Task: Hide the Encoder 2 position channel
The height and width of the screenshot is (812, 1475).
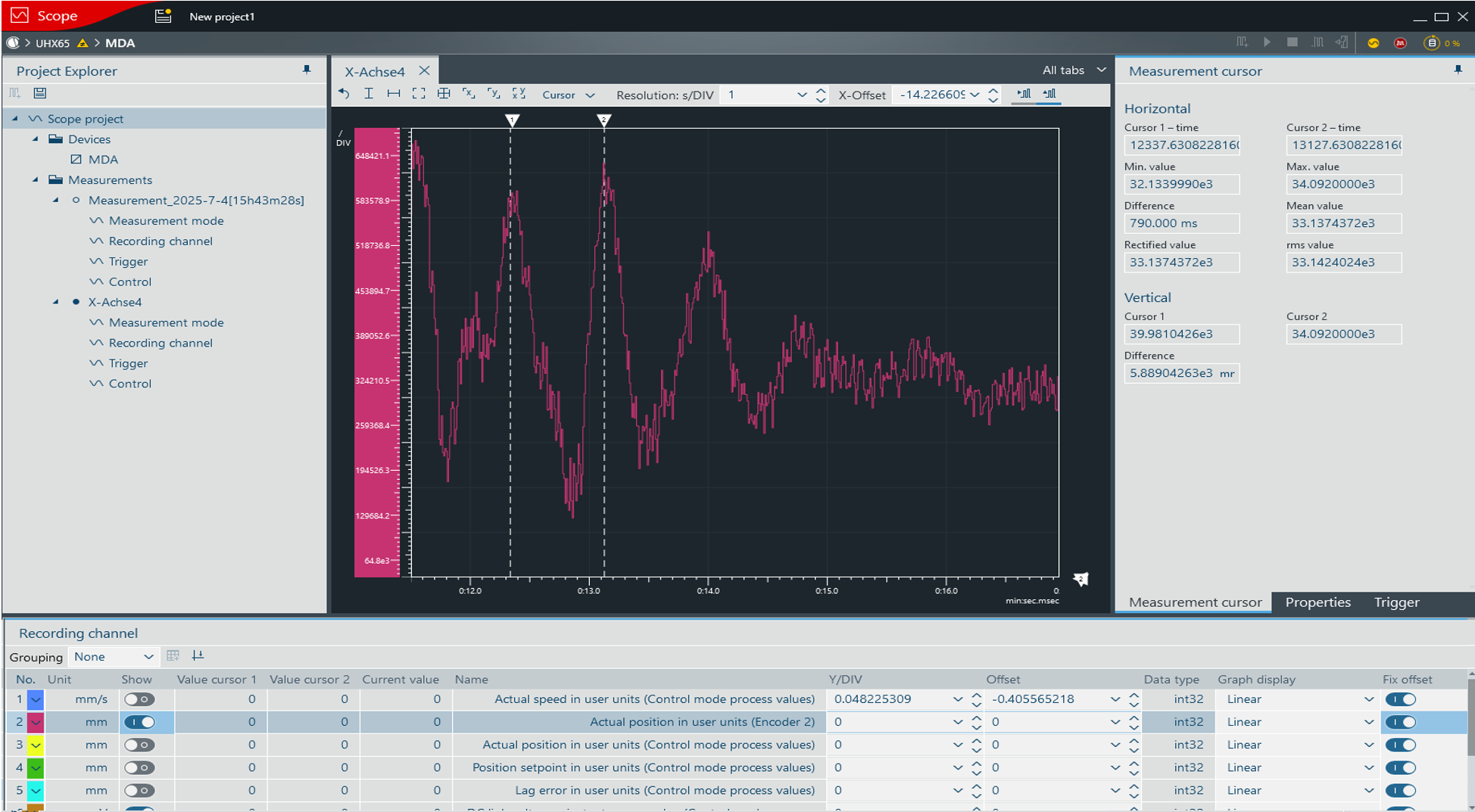Action: 139,722
